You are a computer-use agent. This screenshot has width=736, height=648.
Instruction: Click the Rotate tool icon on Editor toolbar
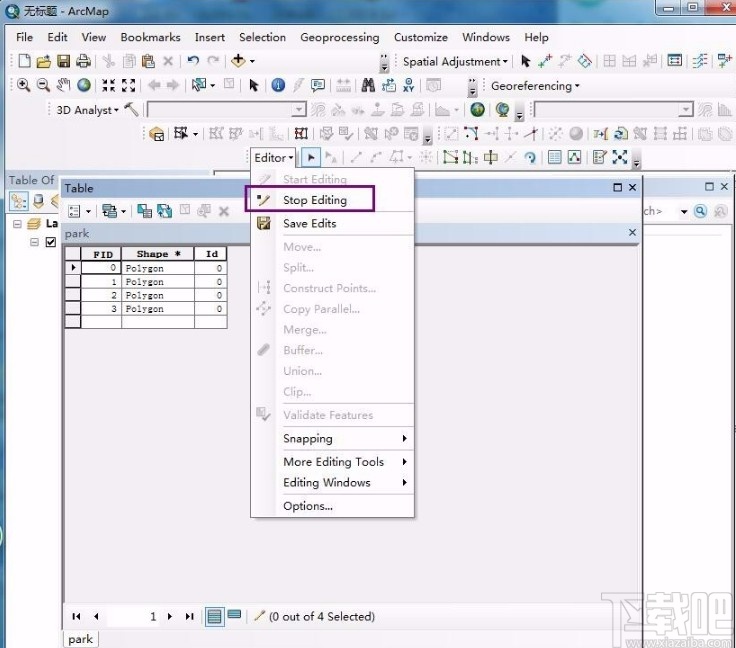coord(530,158)
